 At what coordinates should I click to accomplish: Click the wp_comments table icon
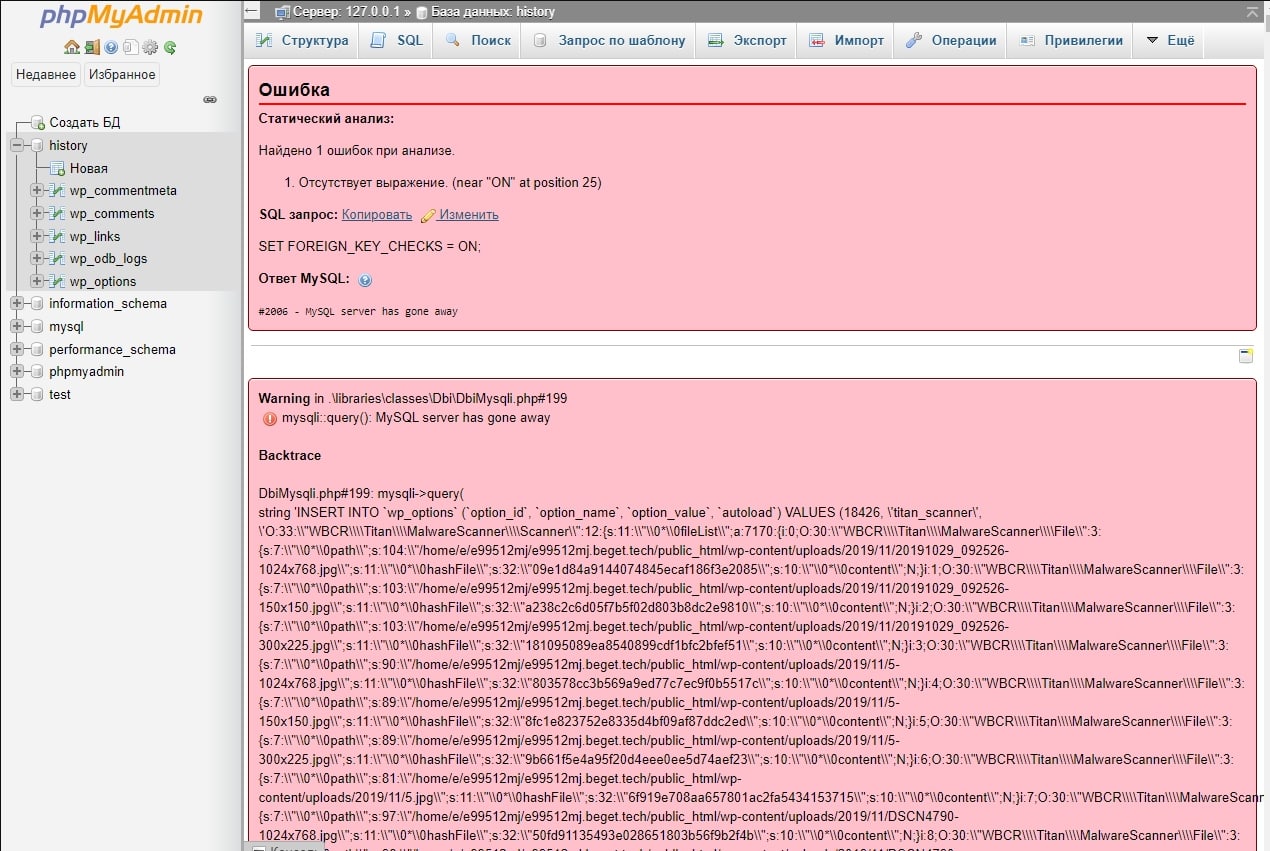pyautogui.click(x=58, y=213)
